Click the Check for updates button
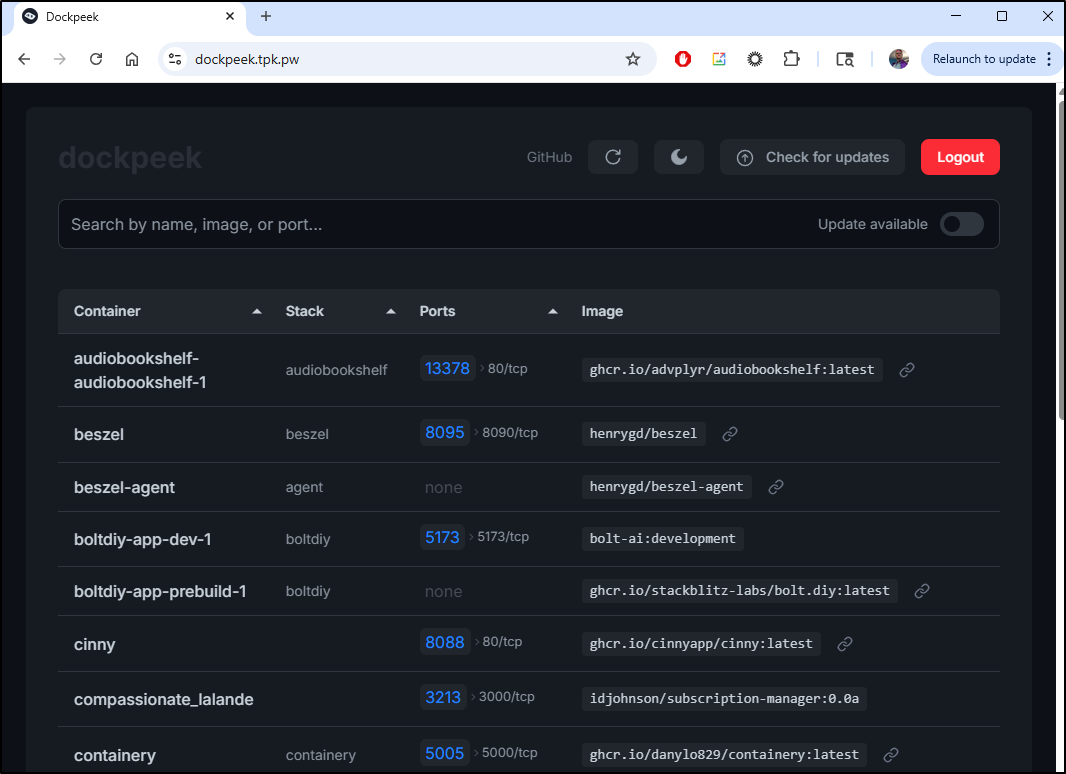The width and height of the screenshot is (1066, 774). pyautogui.click(x=812, y=157)
